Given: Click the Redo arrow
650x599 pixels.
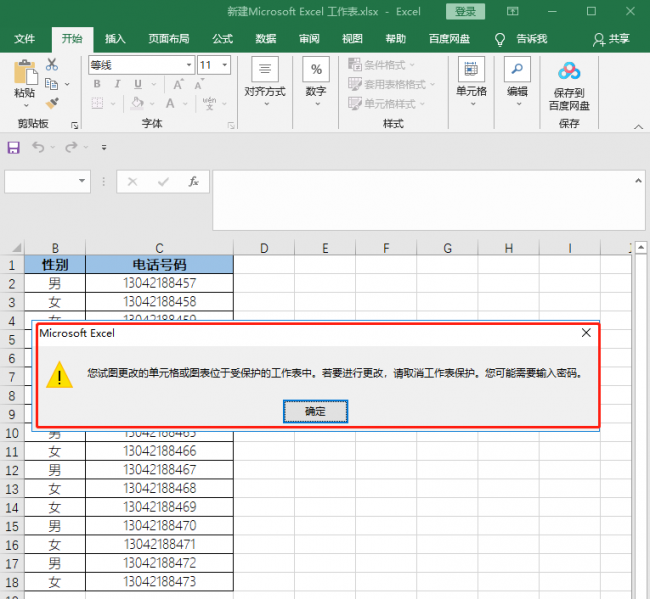Looking at the screenshot, I should [71, 147].
